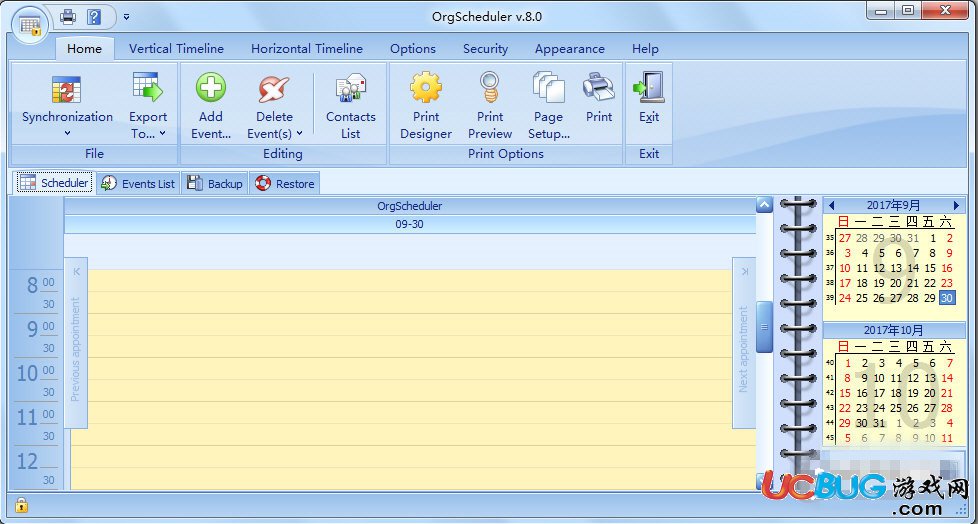Expand the Synchronization dropdown arrow
This screenshot has width=978, height=524.
[x=67, y=133]
